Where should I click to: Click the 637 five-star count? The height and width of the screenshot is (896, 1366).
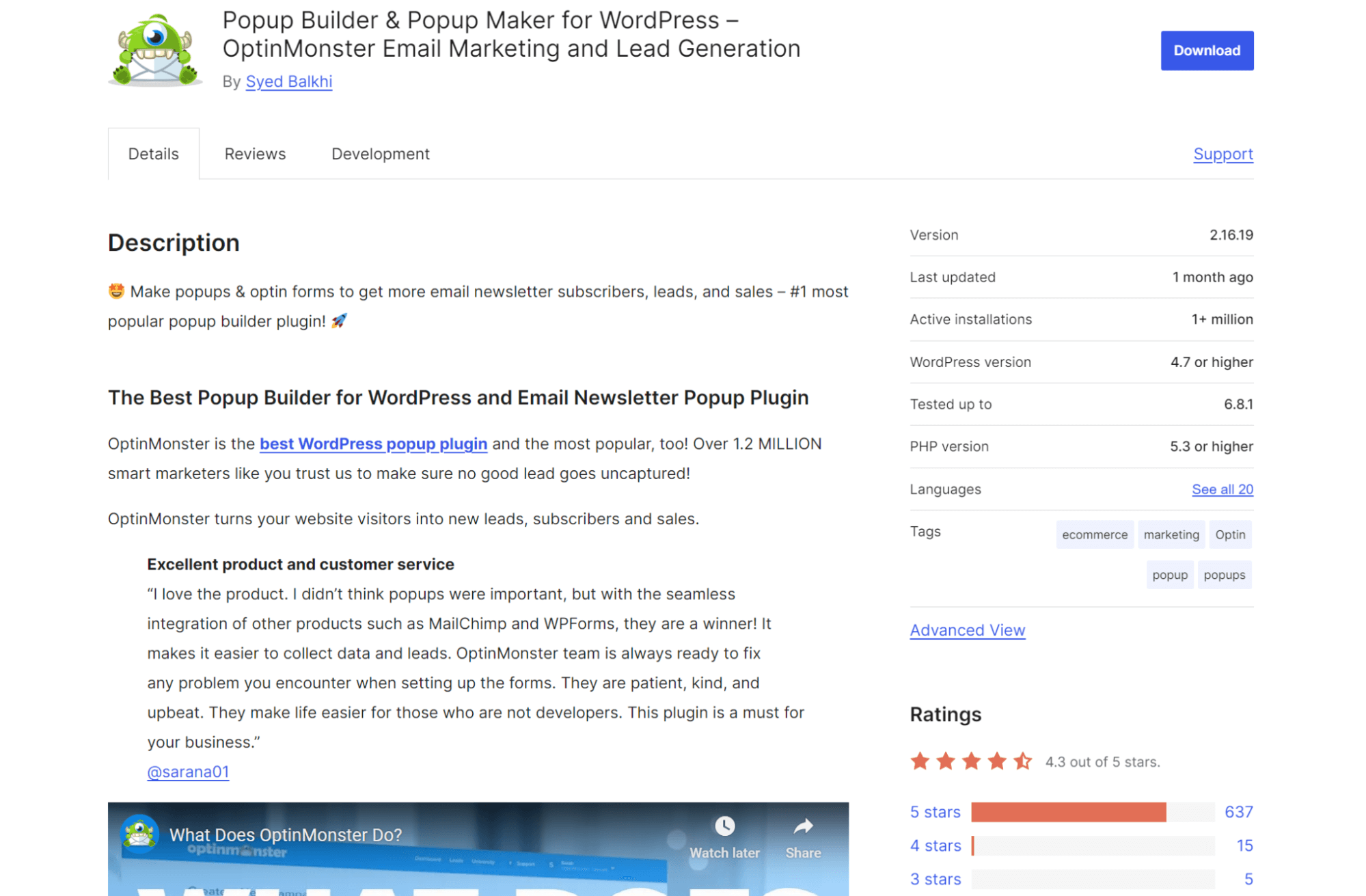tap(1239, 812)
